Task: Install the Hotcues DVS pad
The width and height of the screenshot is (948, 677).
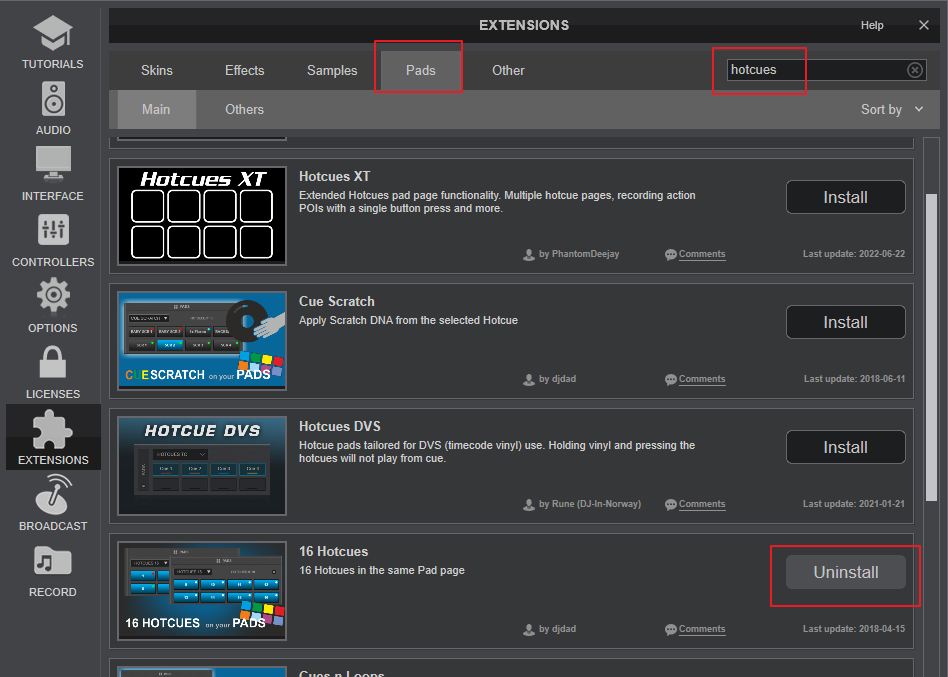Action: (845, 447)
